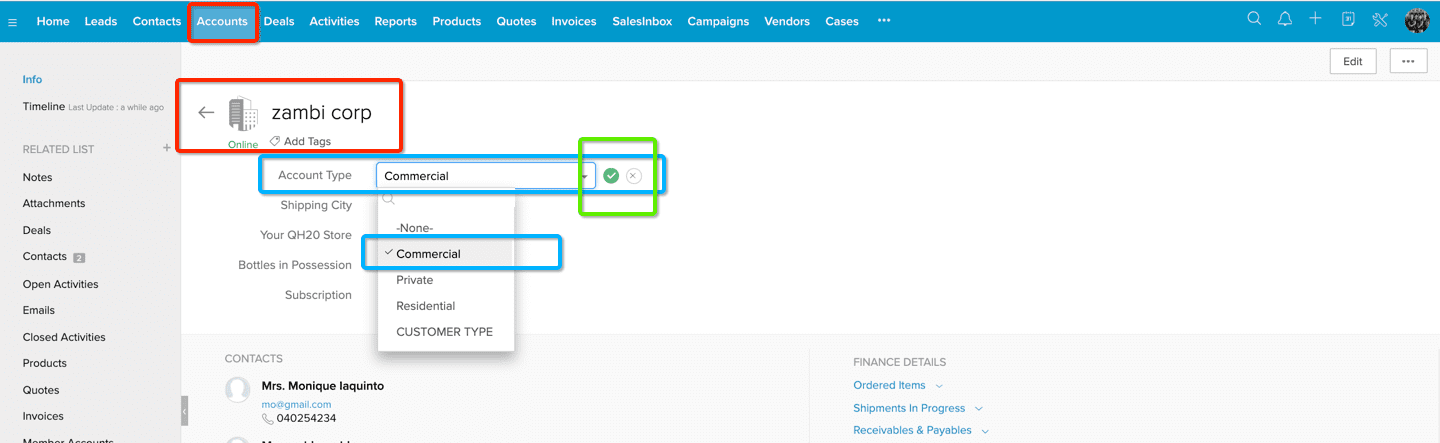This screenshot has width=1440, height=443.
Task: Open more actions ellipsis button
Action: [1408, 61]
